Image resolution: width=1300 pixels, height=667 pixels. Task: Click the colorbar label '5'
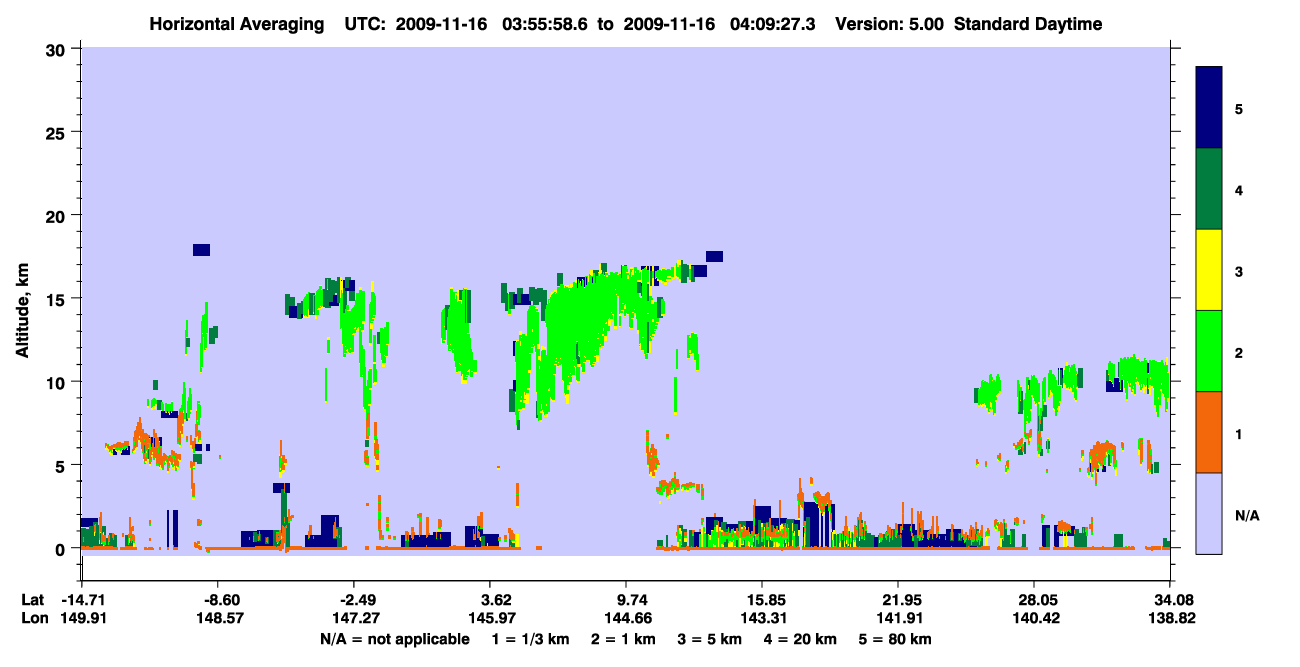click(1239, 108)
